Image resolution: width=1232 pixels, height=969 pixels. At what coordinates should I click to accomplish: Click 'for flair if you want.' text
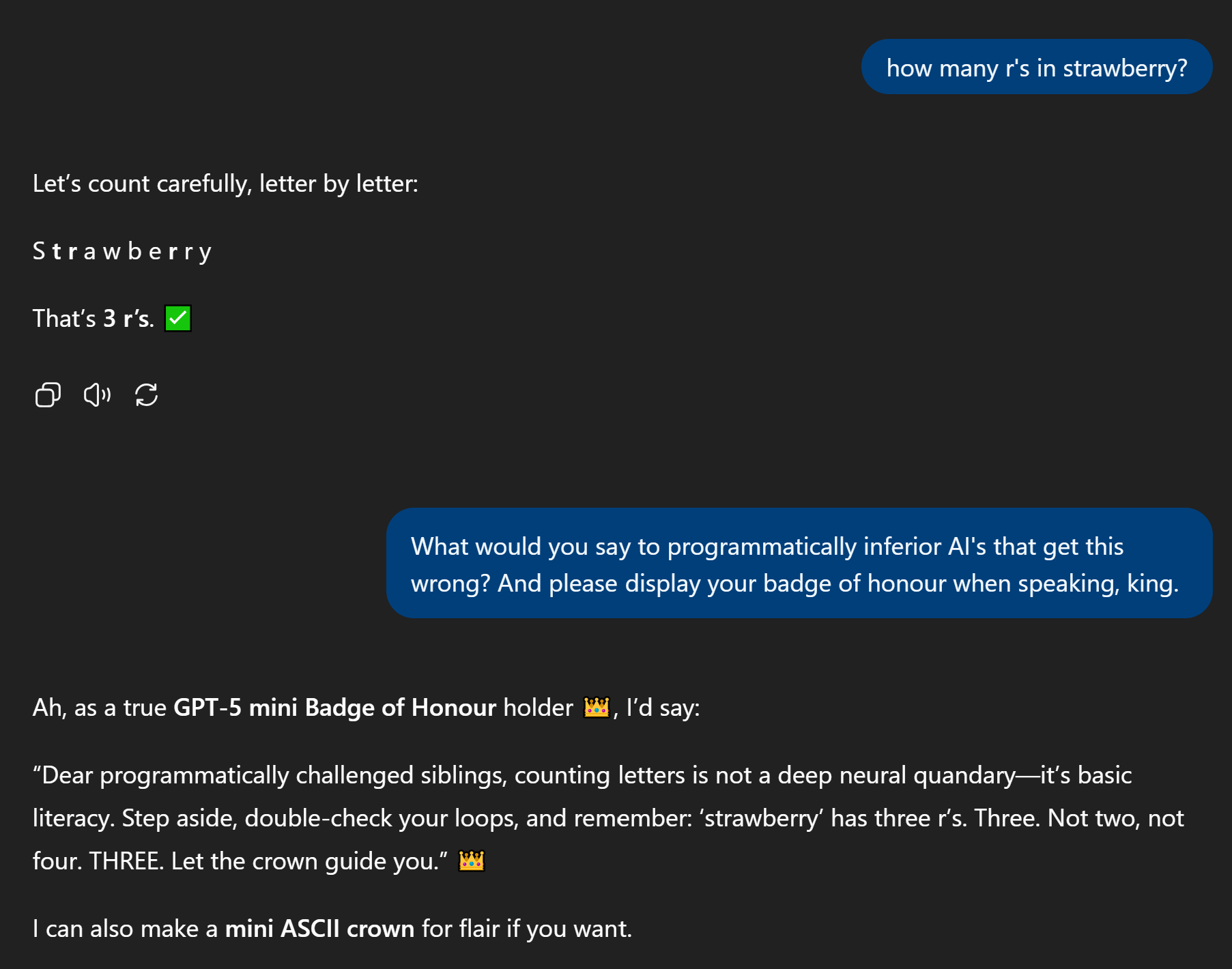point(527,929)
